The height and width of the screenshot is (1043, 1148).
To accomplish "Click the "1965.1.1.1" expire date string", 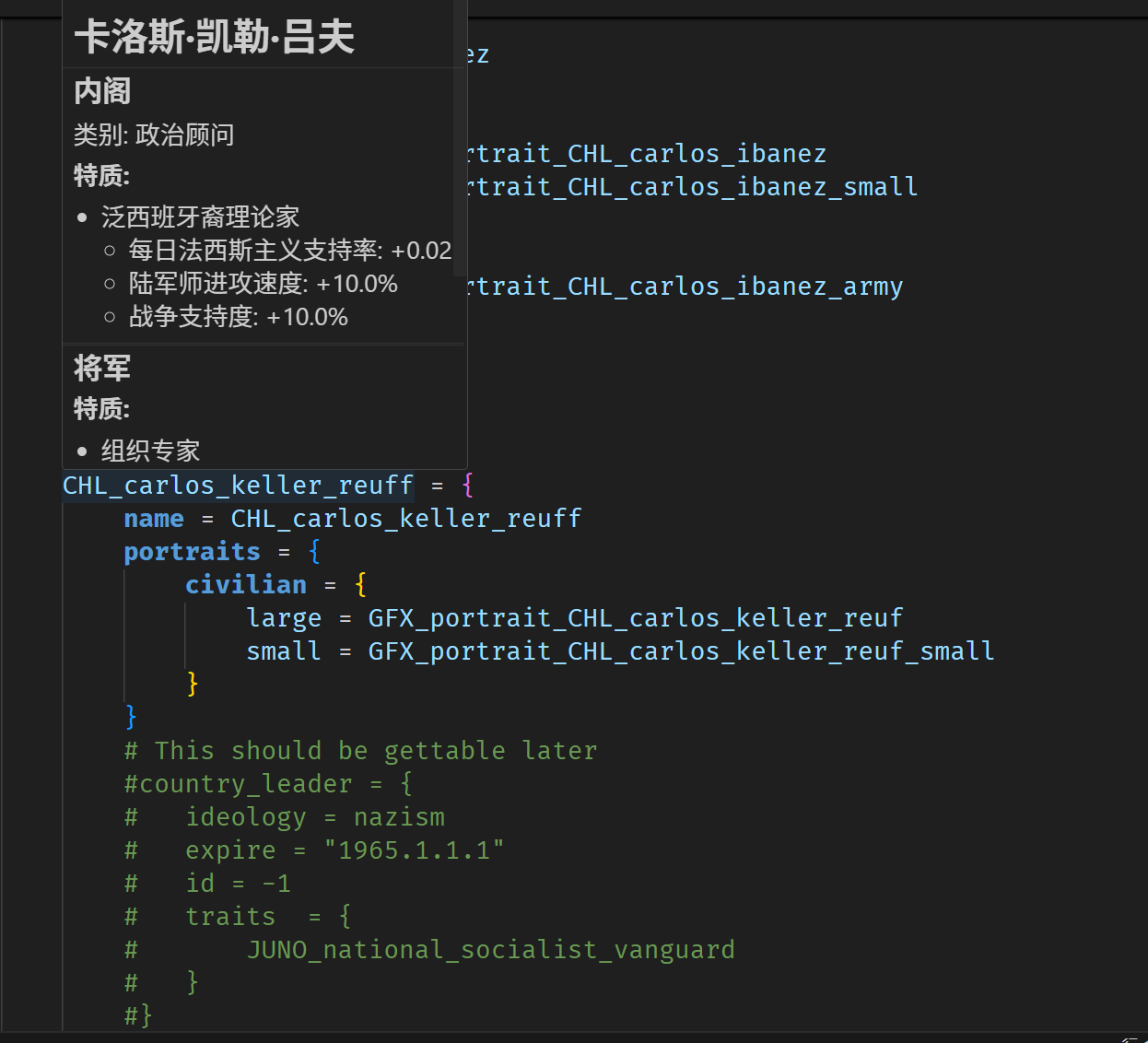I will [x=414, y=850].
